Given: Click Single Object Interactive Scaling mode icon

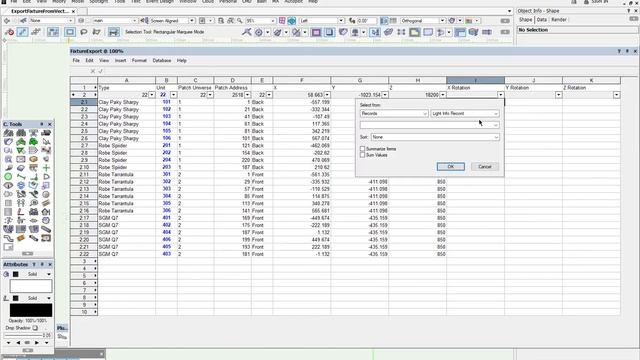Looking at the screenshot, I should click(22, 32).
